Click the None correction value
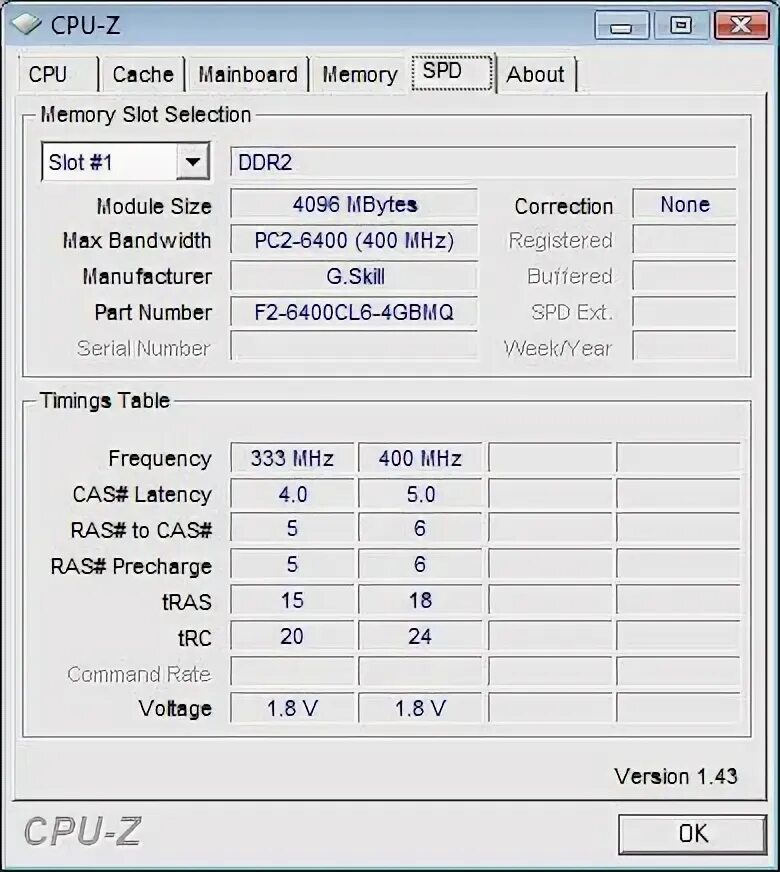The width and height of the screenshot is (780, 872). (685, 204)
